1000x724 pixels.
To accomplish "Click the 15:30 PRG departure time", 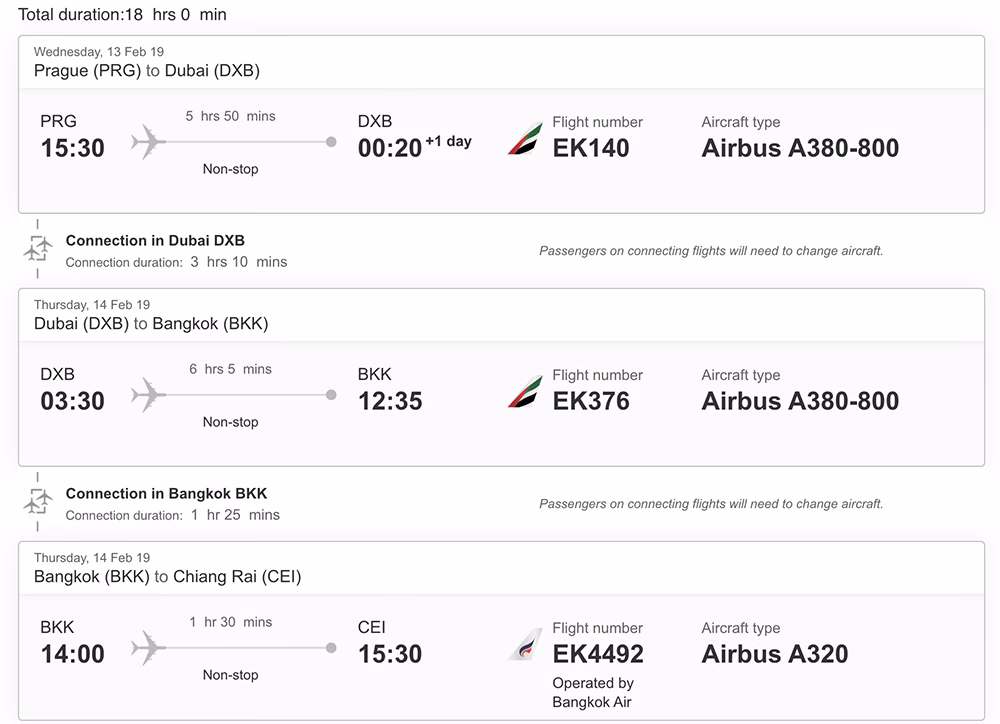I will click(72, 148).
